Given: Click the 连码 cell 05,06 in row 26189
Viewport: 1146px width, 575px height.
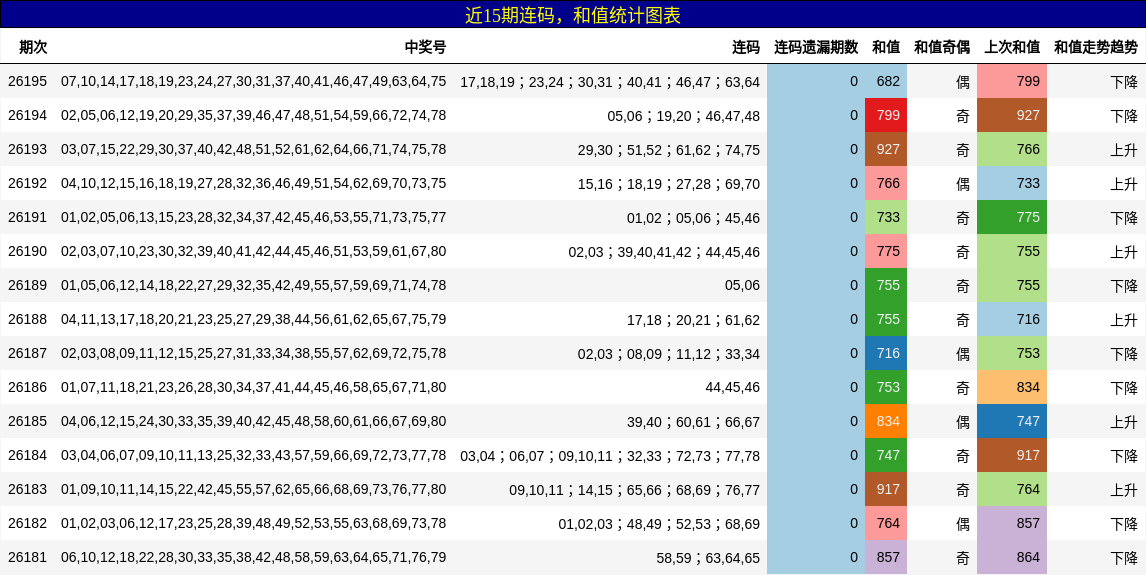Looking at the screenshot, I should (743, 286).
